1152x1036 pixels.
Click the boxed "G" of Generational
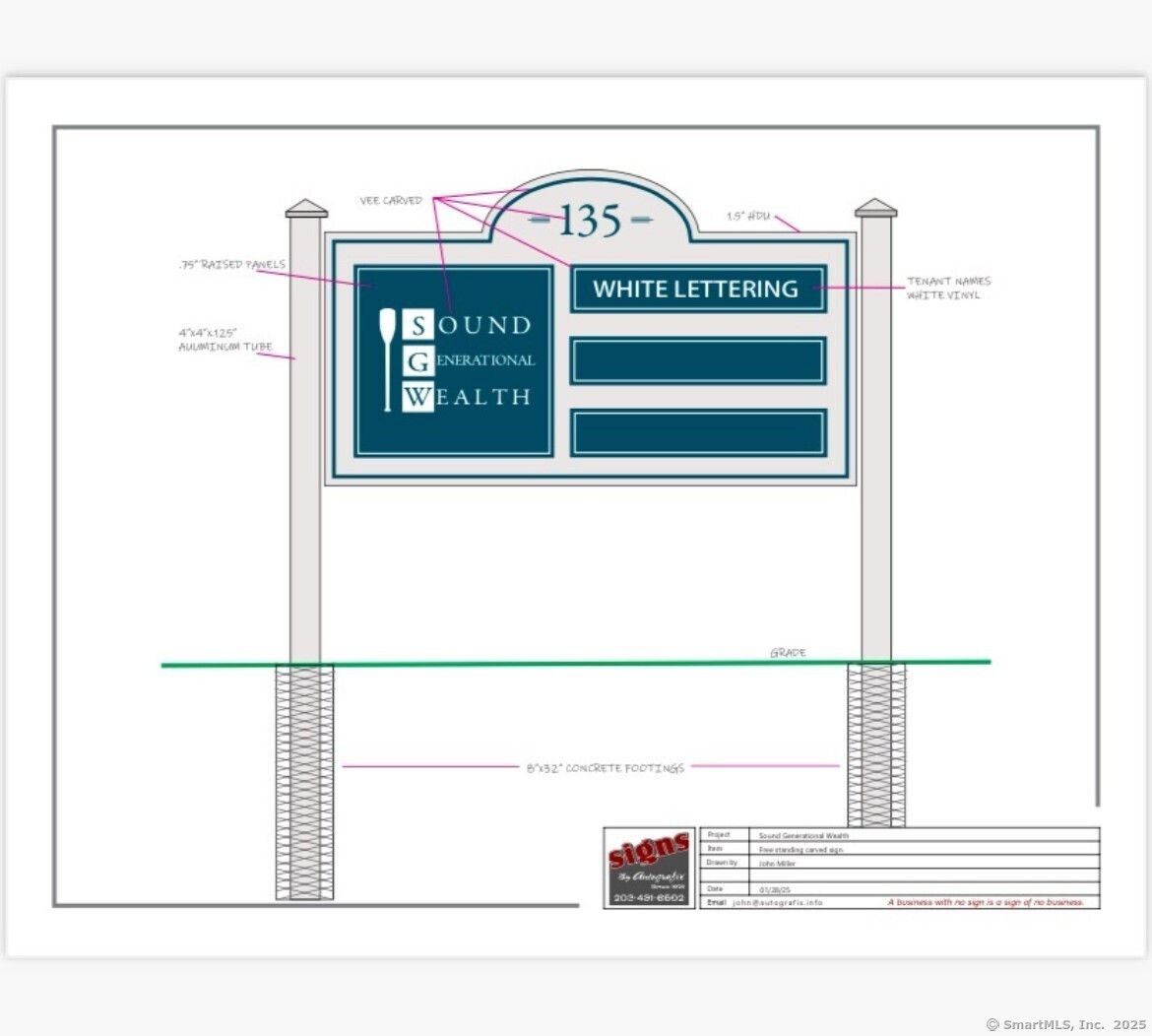[x=418, y=360]
